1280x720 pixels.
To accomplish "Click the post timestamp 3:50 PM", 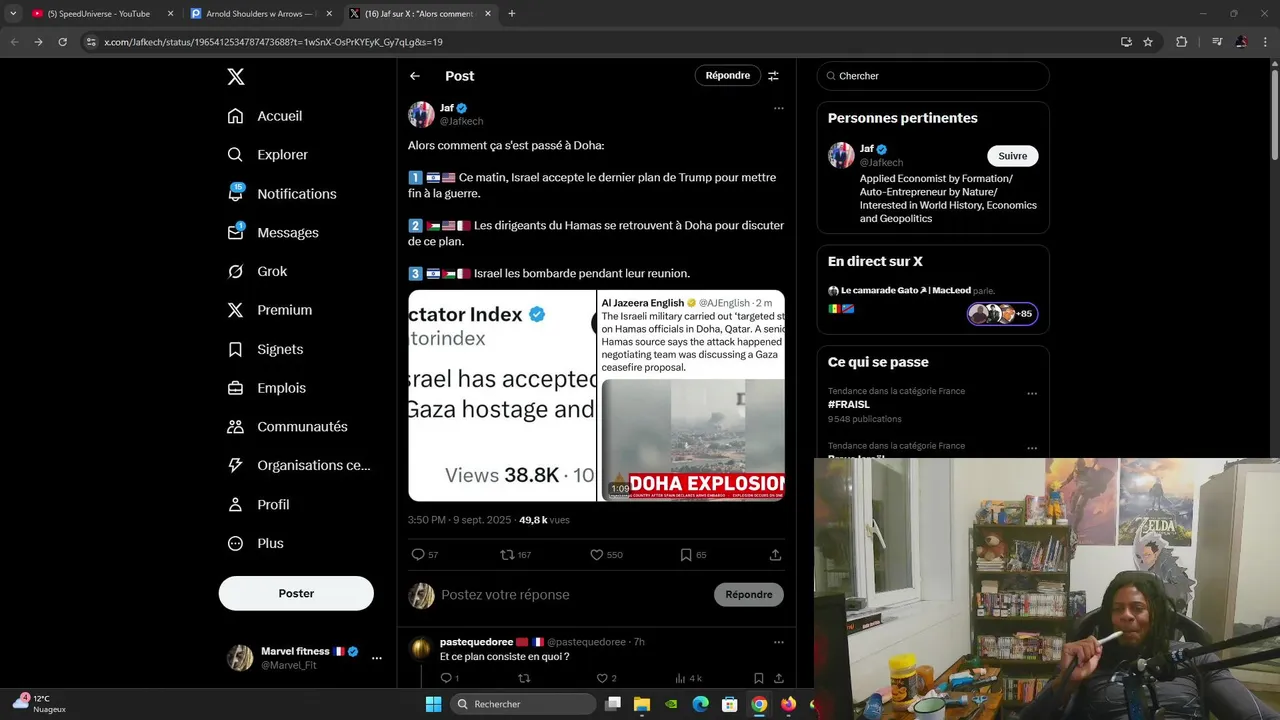I will pos(459,520).
